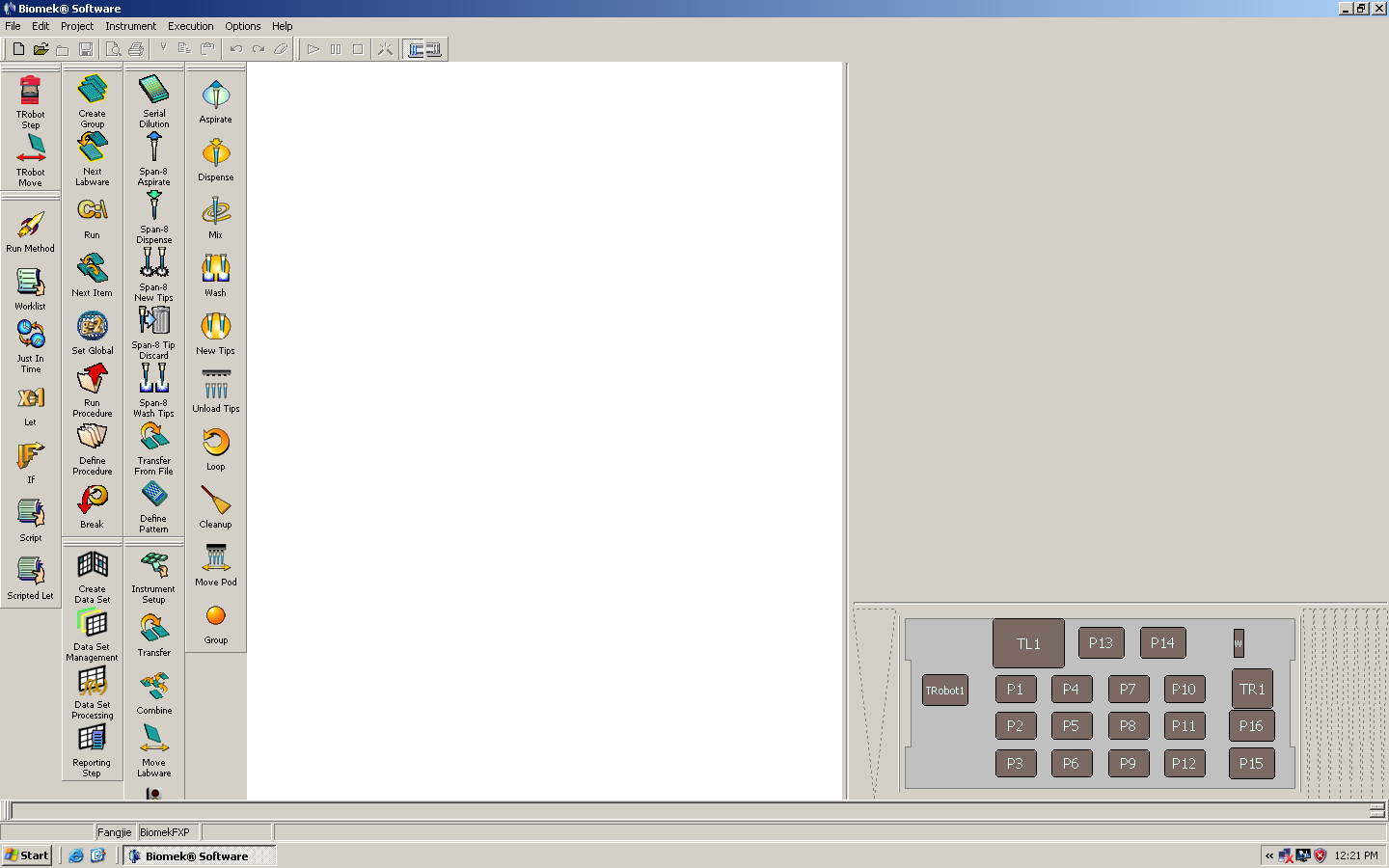Click the Save toolbar button
This screenshot has height=868, width=1389.
(86, 49)
